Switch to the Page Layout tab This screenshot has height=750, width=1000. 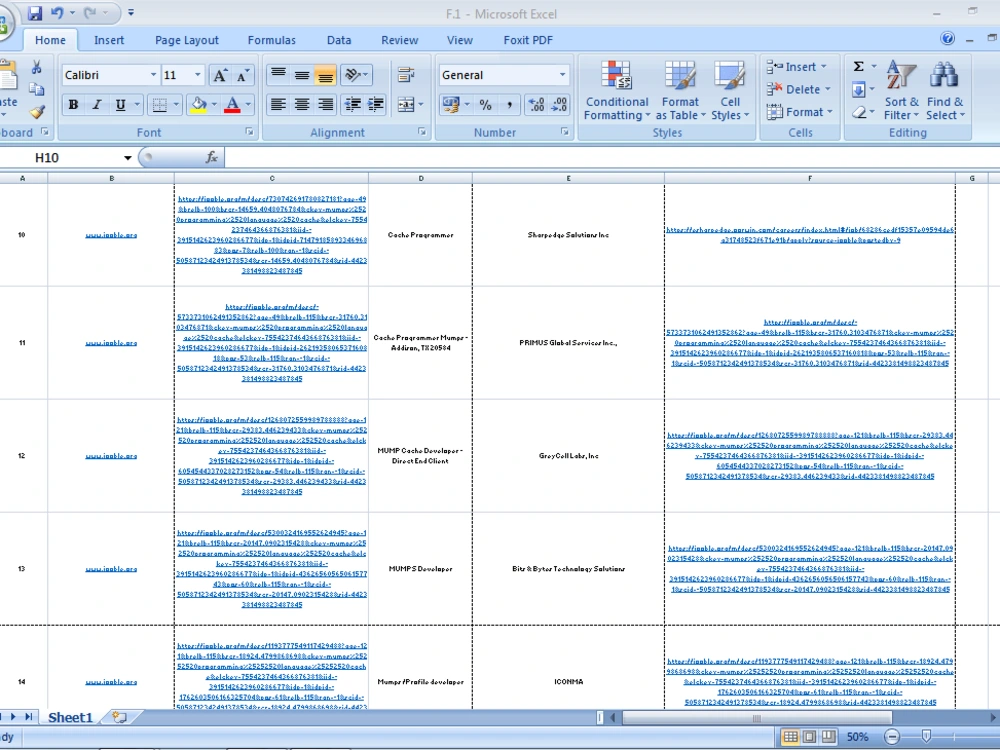coord(187,40)
